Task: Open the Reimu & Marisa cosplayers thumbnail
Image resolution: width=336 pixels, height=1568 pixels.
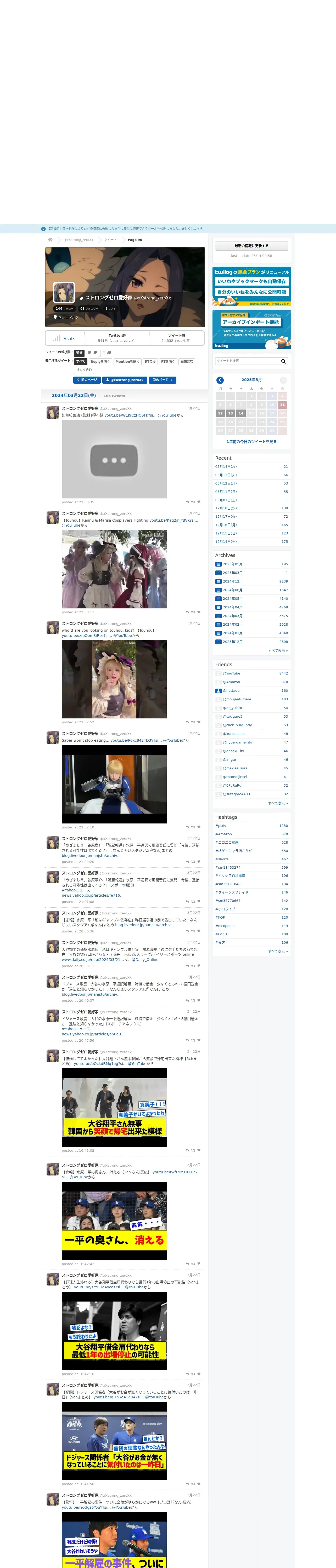Action: pyautogui.click(x=114, y=569)
